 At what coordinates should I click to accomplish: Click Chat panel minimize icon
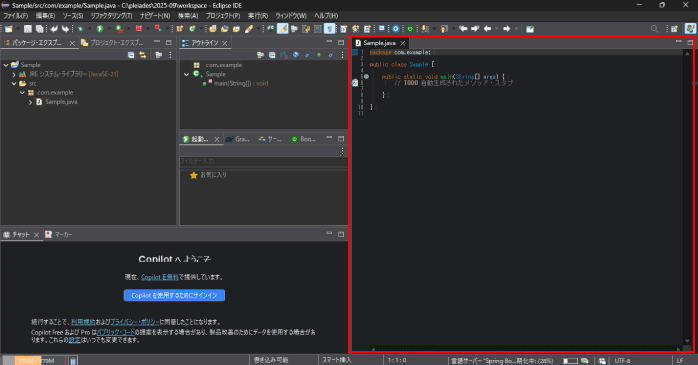(x=329, y=233)
